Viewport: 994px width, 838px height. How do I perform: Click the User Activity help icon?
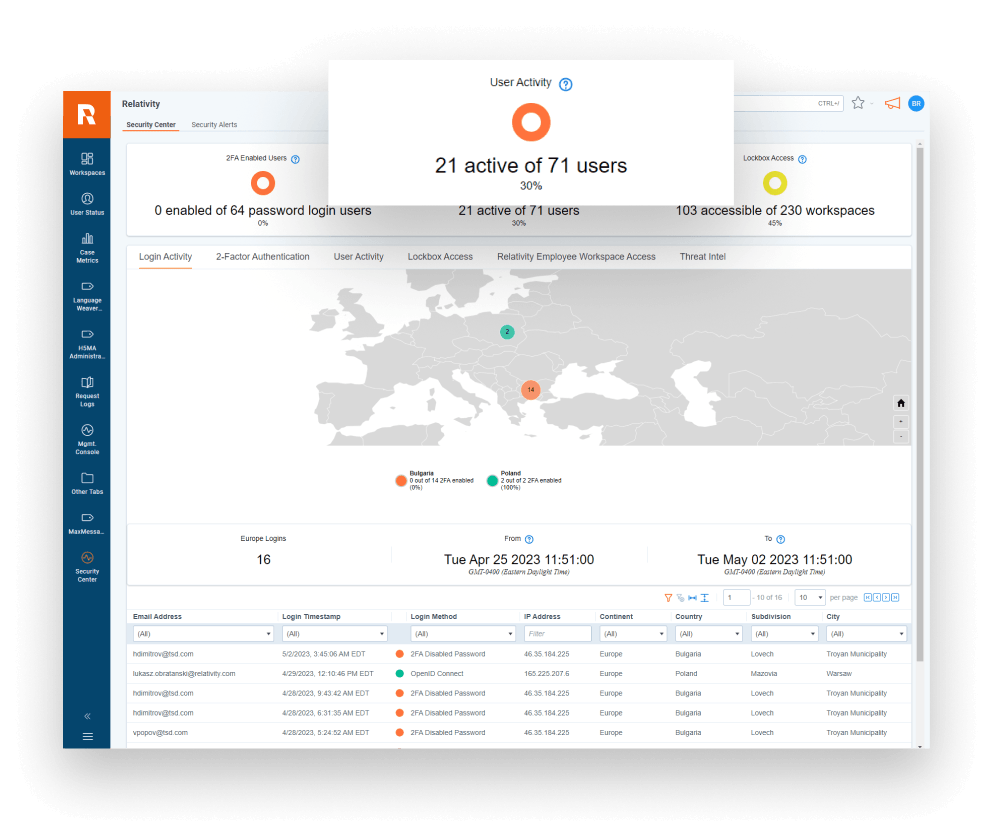click(x=565, y=84)
